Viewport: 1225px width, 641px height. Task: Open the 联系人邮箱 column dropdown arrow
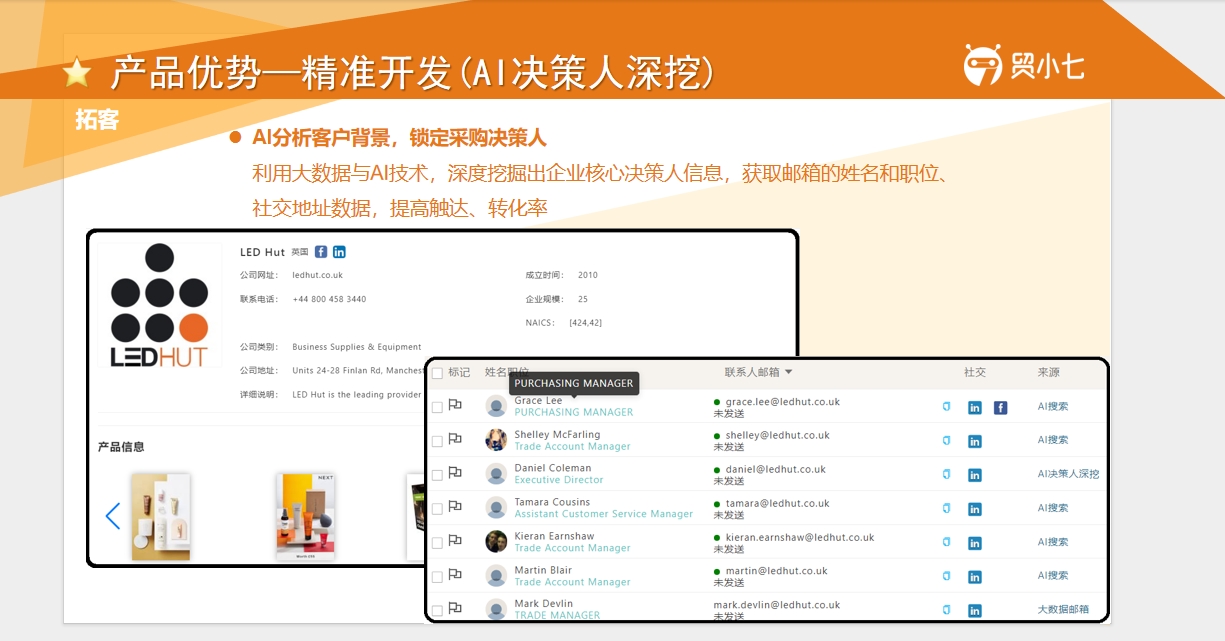point(788,373)
